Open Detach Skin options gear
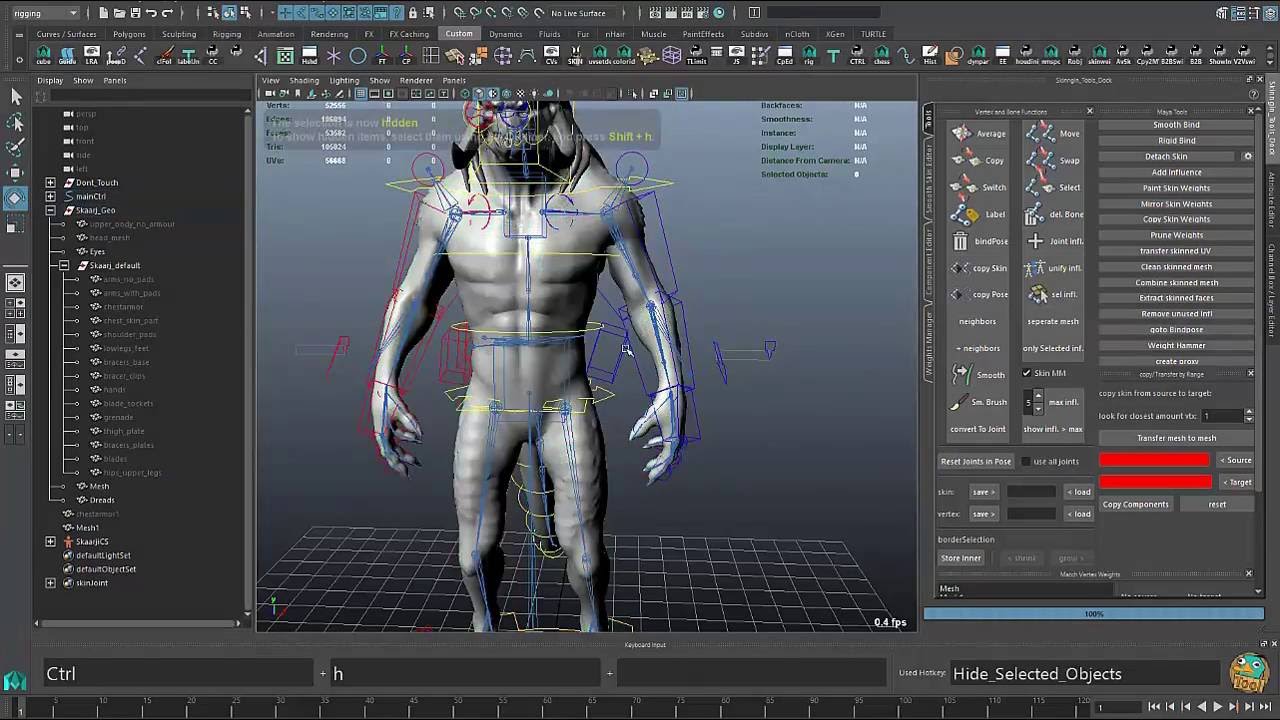Viewport: 1280px width, 720px height. pos(1247,156)
